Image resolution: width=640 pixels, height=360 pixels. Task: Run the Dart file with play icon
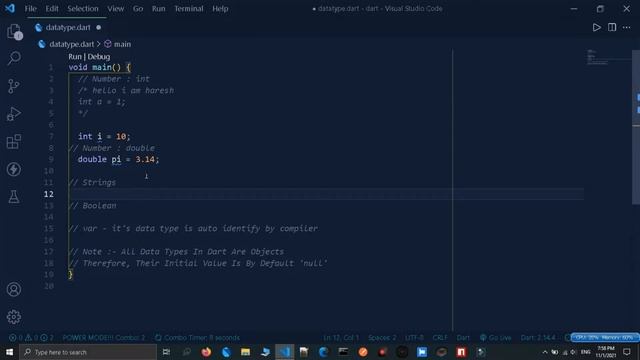(x=596, y=27)
